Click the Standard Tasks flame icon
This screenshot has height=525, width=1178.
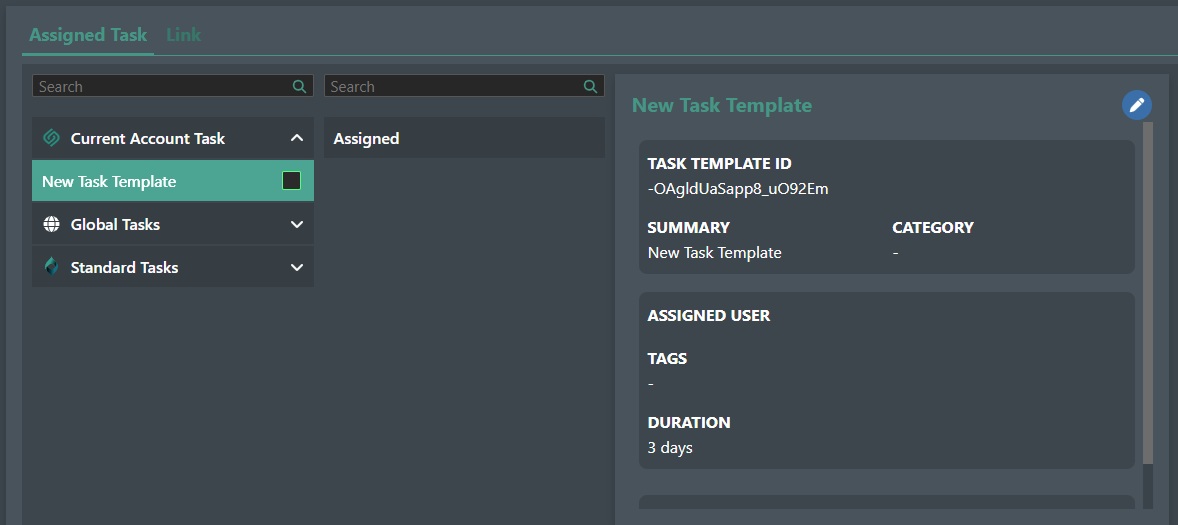[52, 267]
